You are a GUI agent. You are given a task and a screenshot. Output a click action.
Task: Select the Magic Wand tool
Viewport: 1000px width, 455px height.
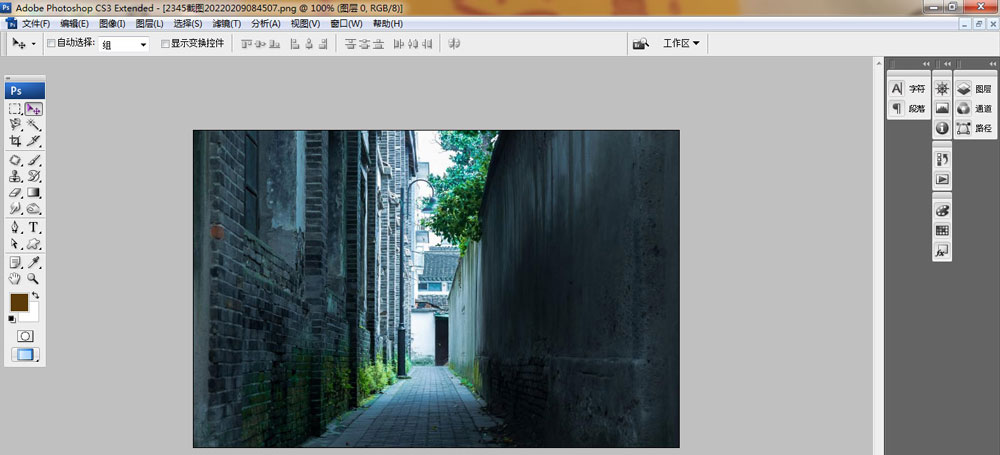pos(34,124)
